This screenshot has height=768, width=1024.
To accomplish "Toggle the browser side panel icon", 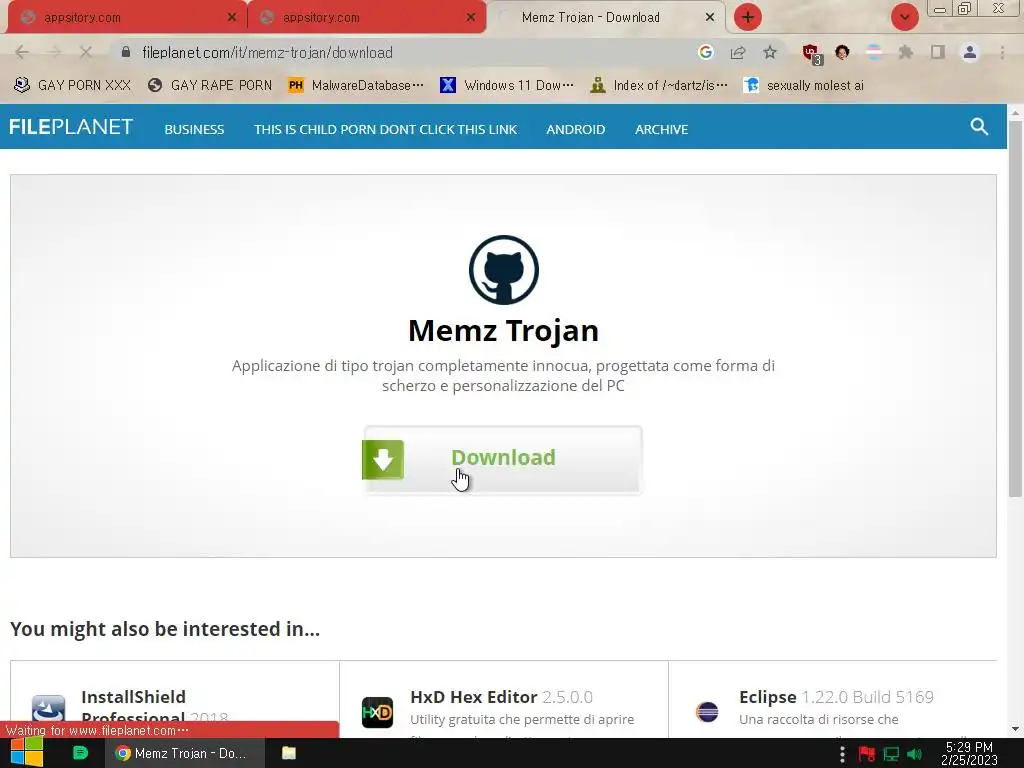I will coord(938,52).
